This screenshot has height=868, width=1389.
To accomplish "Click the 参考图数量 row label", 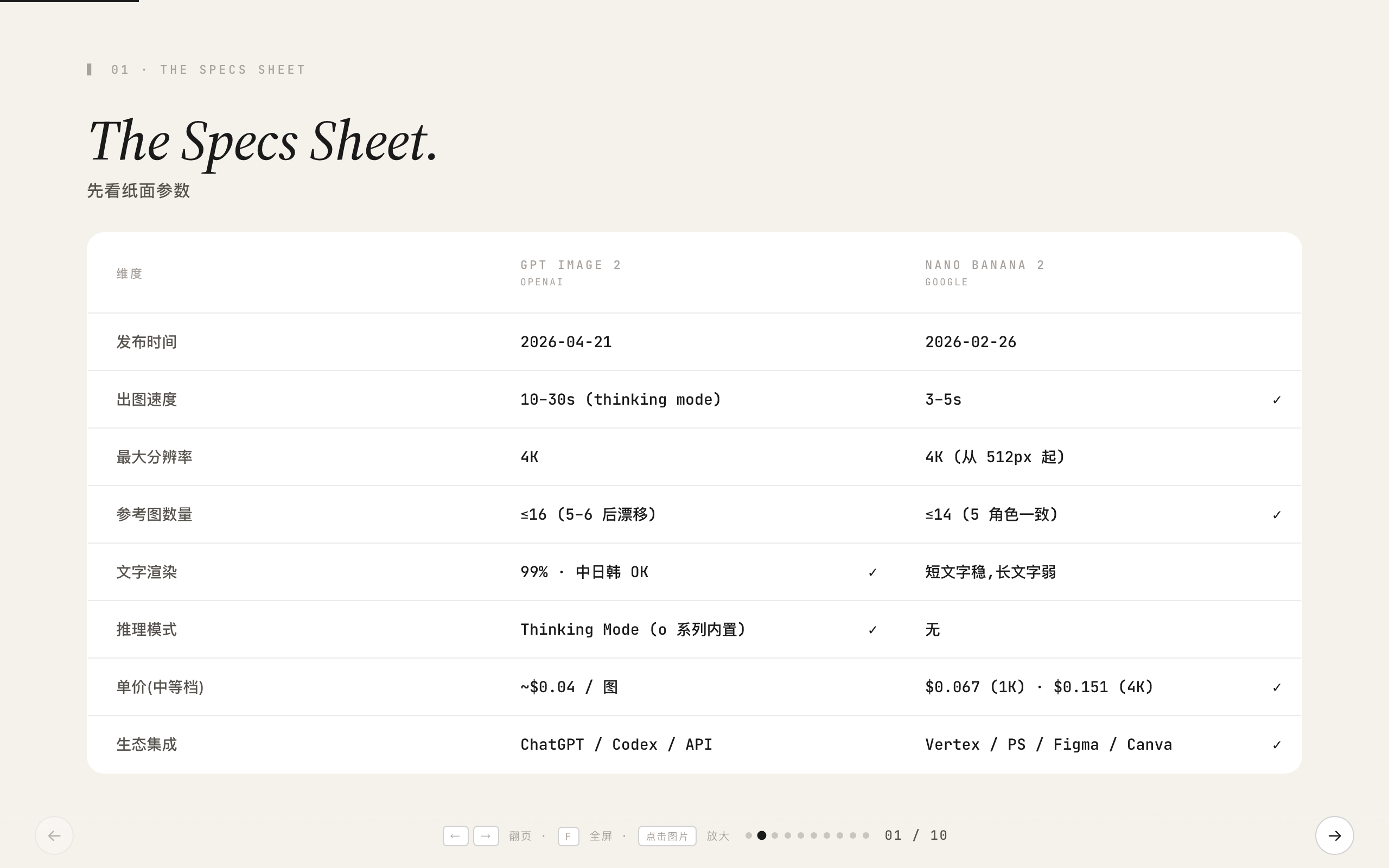I will [x=155, y=514].
